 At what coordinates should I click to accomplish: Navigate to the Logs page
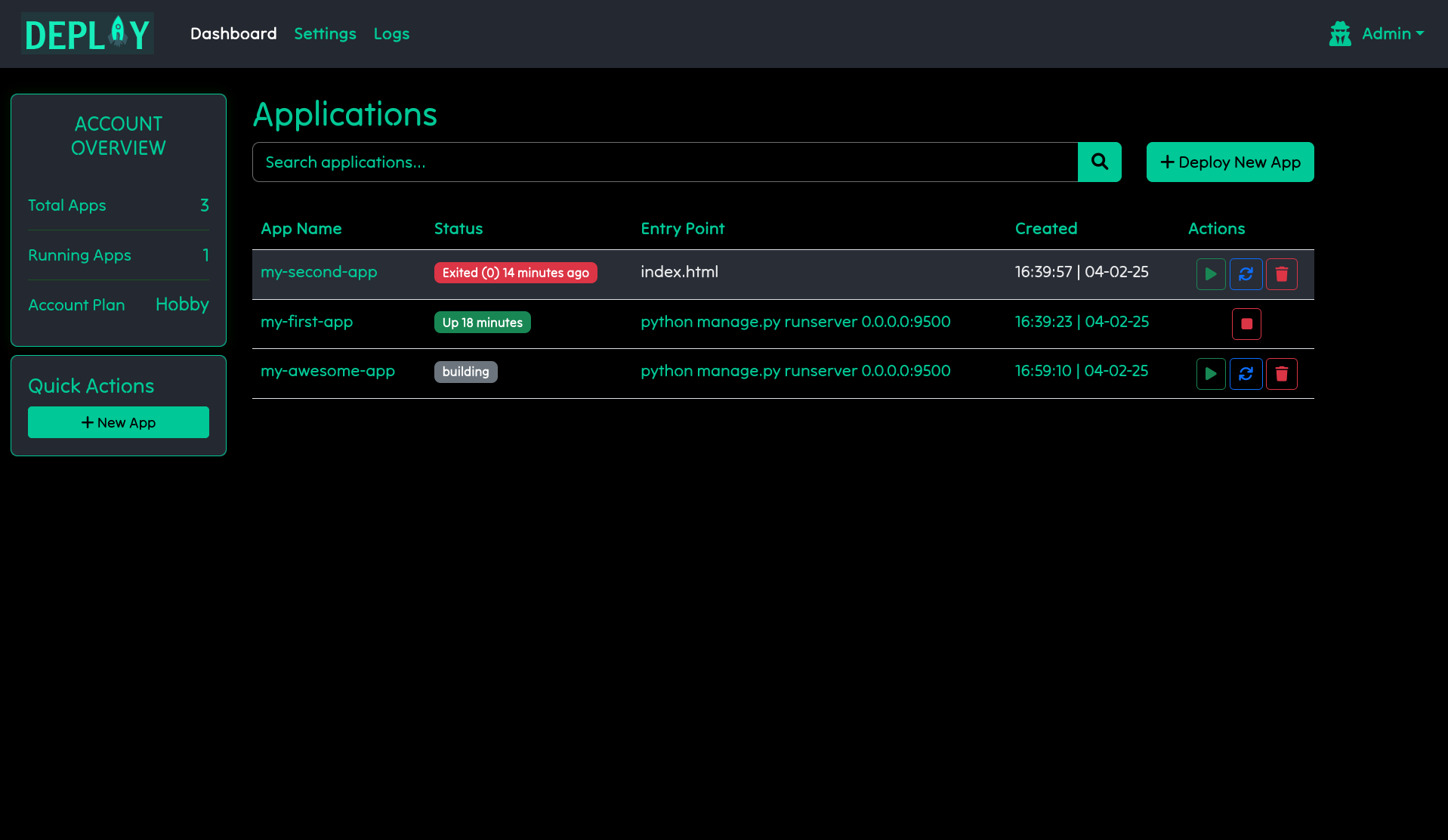(391, 34)
